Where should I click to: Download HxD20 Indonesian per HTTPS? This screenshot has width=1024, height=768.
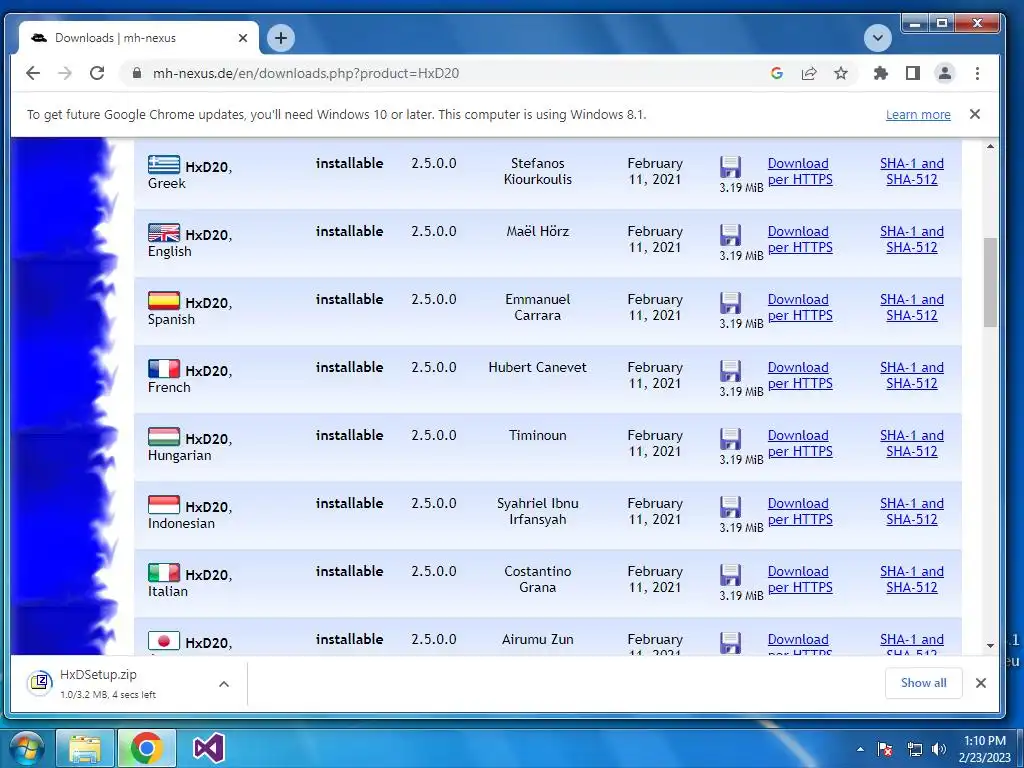click(x=800, y=511)
